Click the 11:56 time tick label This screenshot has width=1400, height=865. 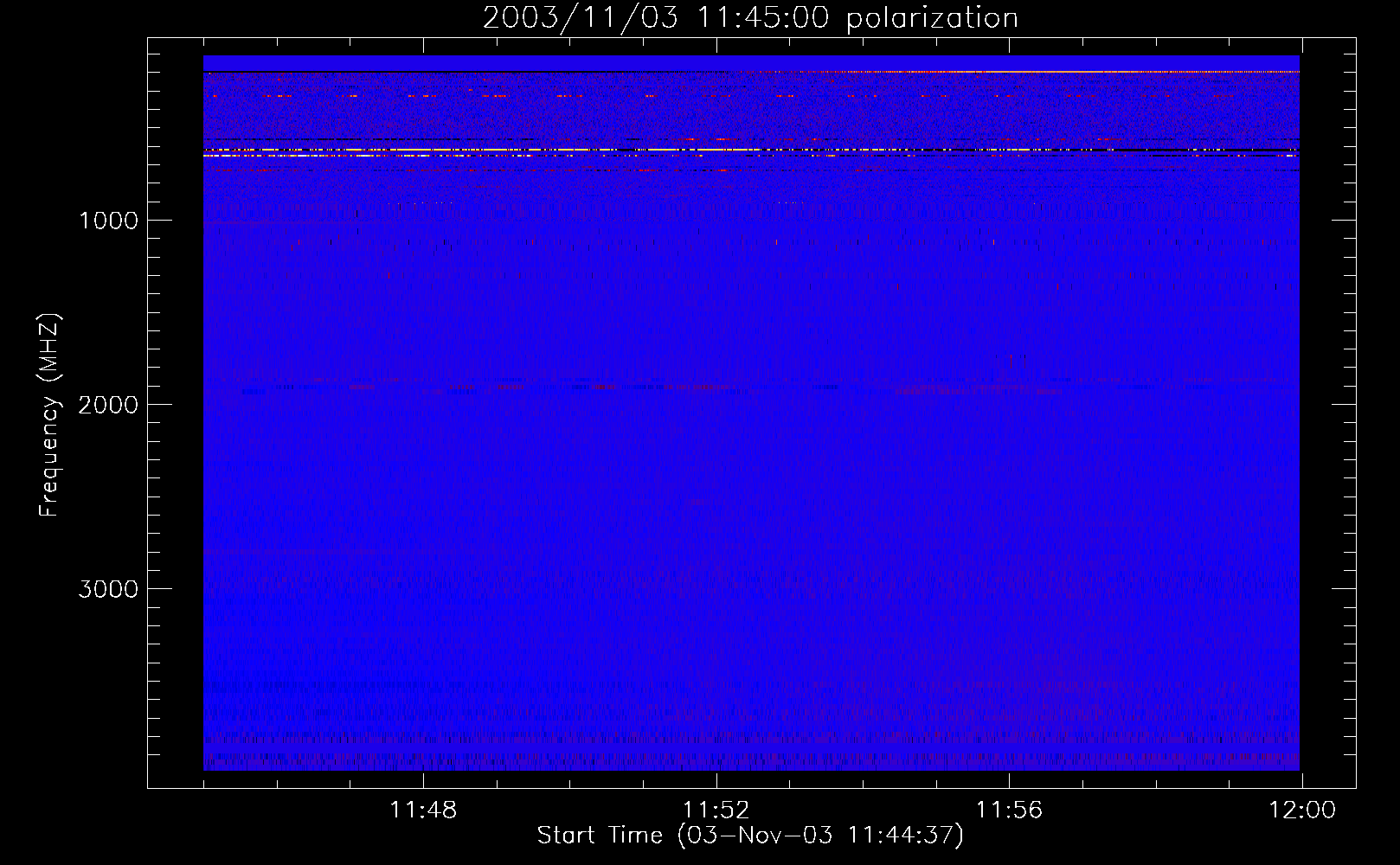point(1009,811)
